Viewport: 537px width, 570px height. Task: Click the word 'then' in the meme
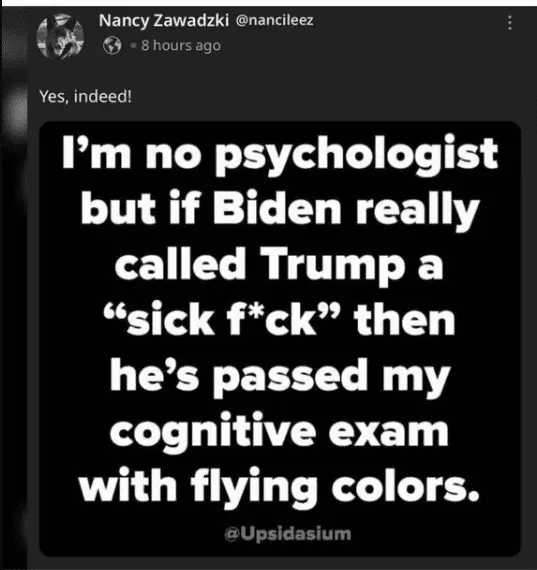pyautogui.click(x=404, y=319)
